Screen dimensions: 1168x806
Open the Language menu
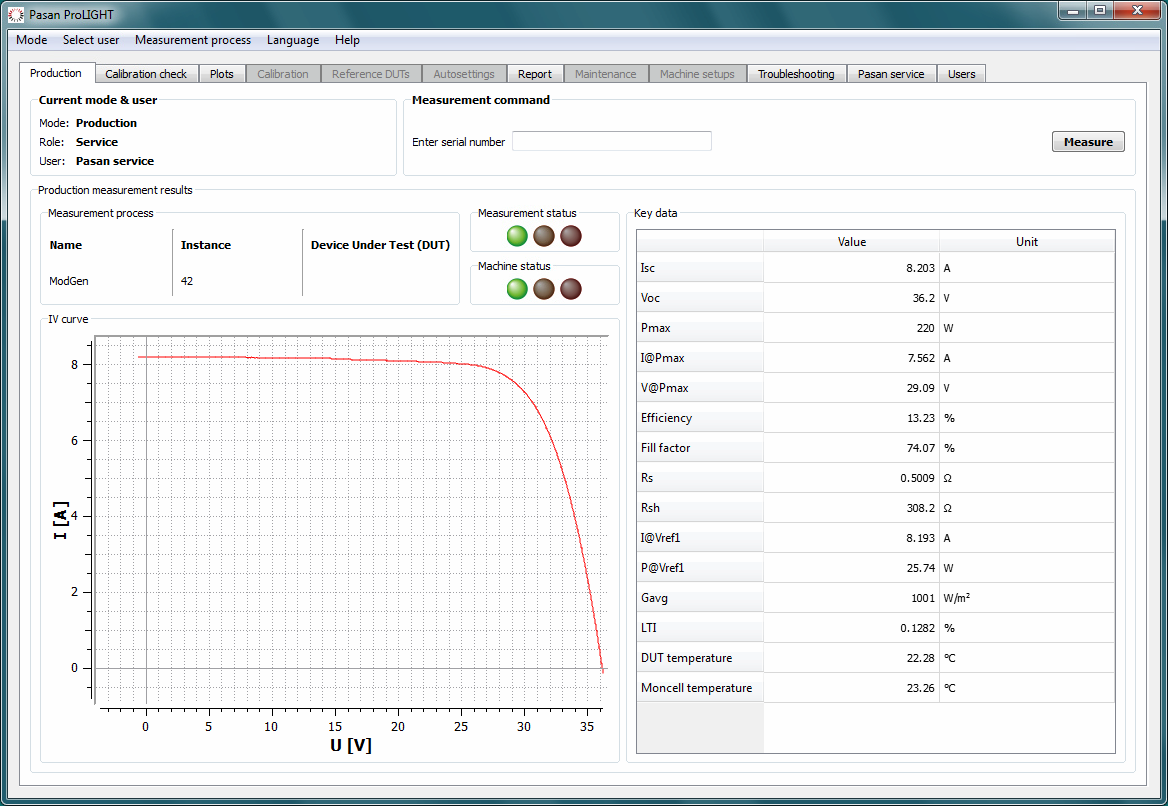coord(293,40)
